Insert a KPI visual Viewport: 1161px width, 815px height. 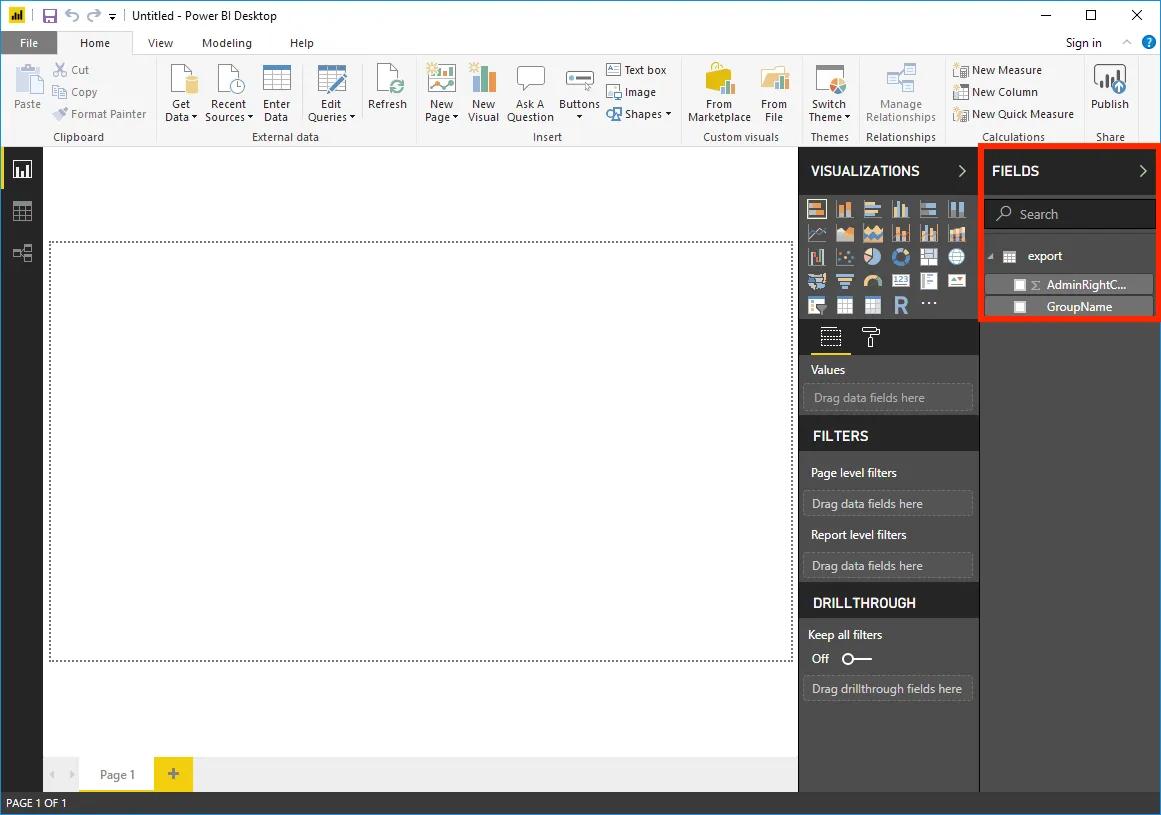957,281
